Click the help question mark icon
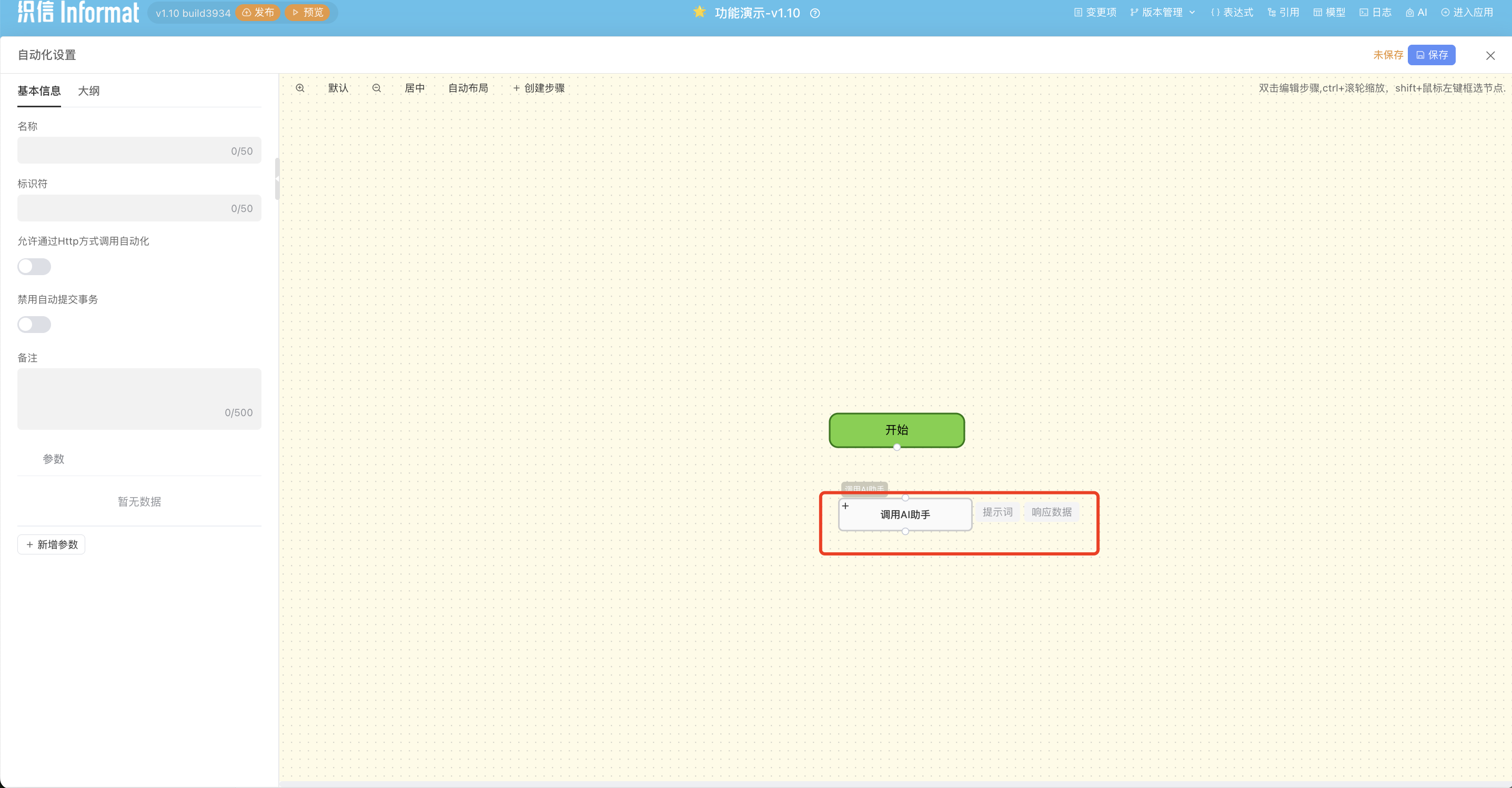1512x788 pixels. [x=815, y=14]
